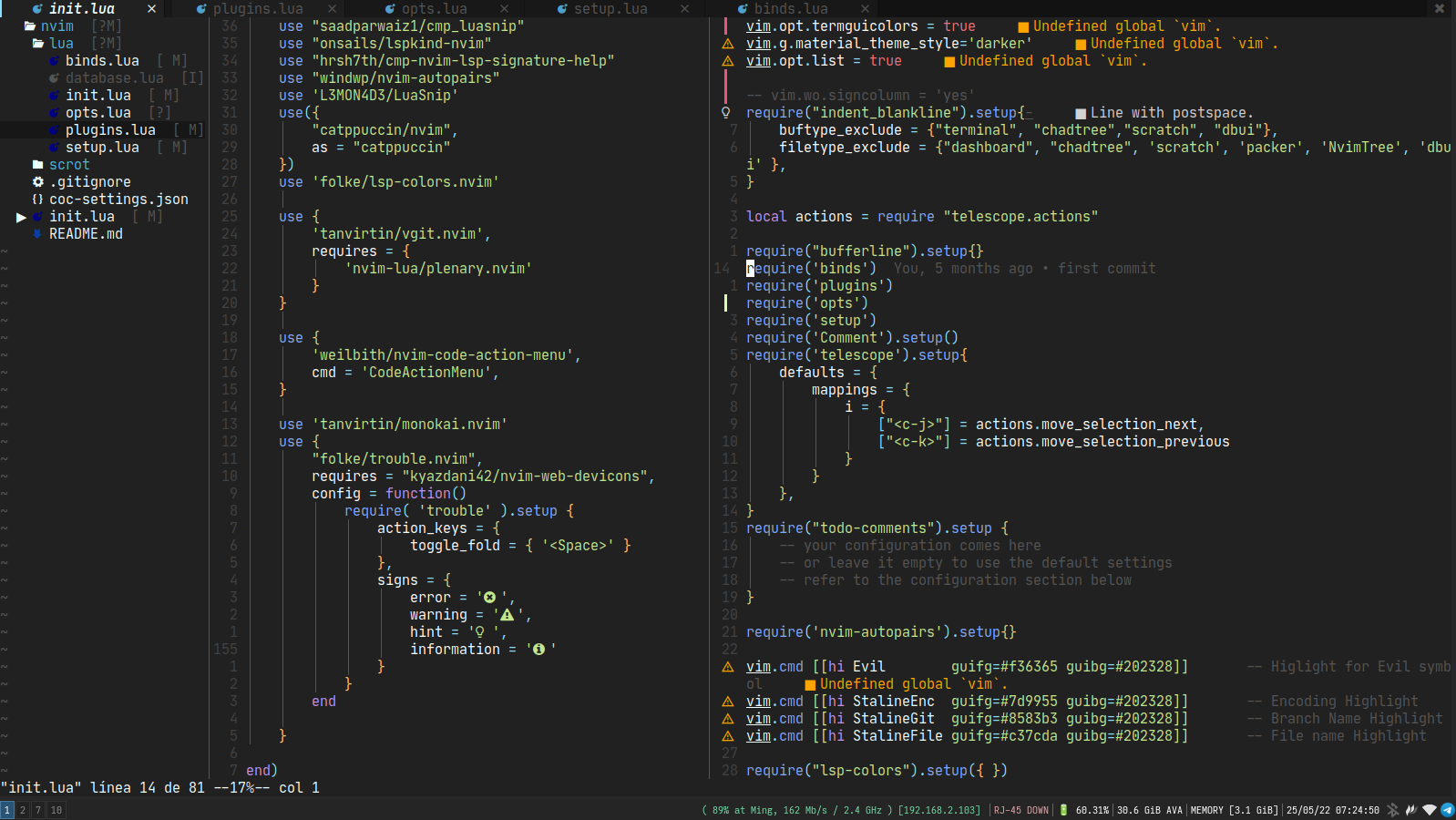The height and width of the screenshot is (820, 1456).
Task: Switch to workspace 7 in status bar
Action: pos(38,809)
